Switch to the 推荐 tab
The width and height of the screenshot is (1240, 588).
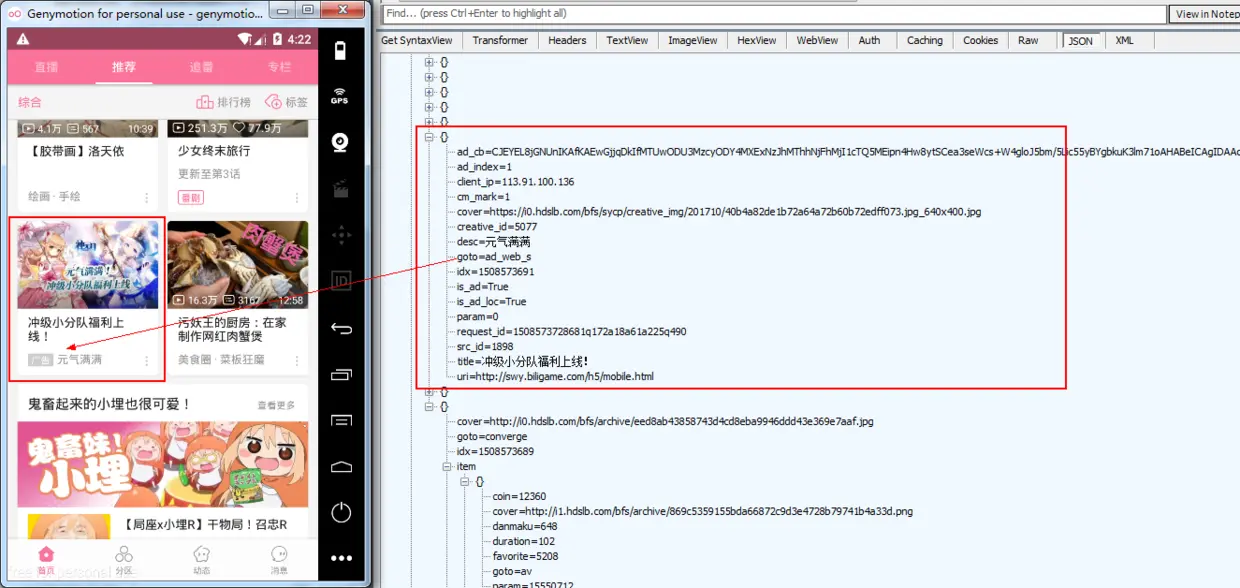tap(124, 68)
